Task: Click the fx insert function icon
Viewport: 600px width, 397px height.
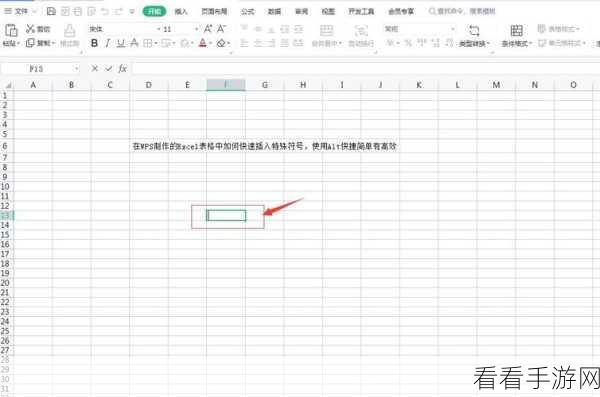Action: click(x=122, y=69)
